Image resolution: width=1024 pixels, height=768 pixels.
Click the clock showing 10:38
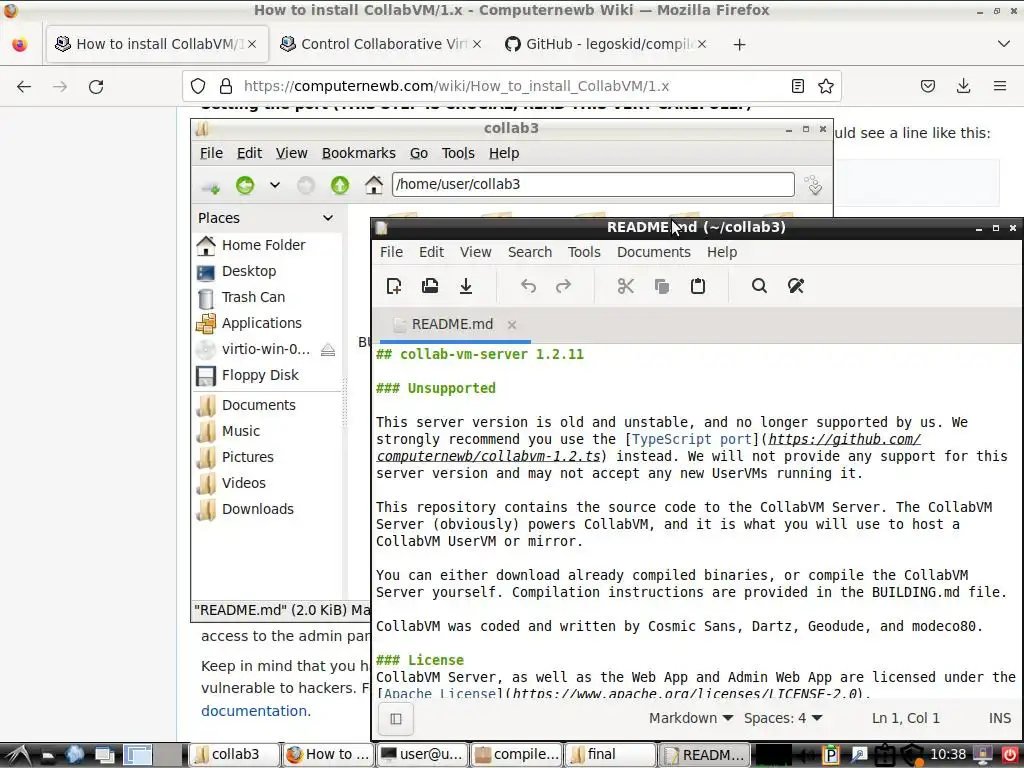(948, 754)
